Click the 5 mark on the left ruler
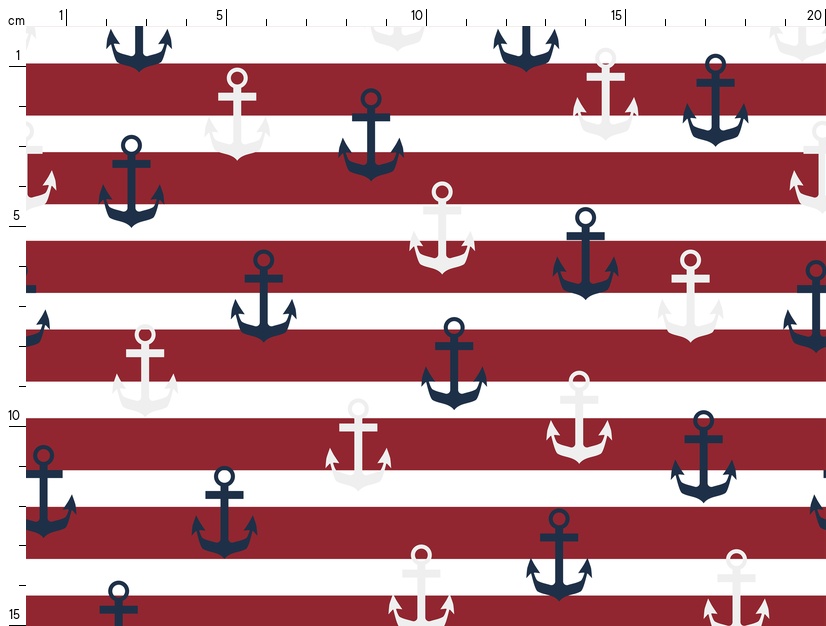Image resolution: width=826 pixels, height=626 pixels. tap(15, 215)
